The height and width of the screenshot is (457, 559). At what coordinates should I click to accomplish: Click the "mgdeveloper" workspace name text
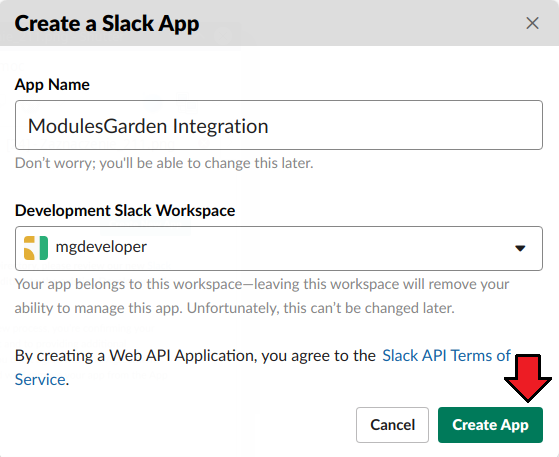101,247
